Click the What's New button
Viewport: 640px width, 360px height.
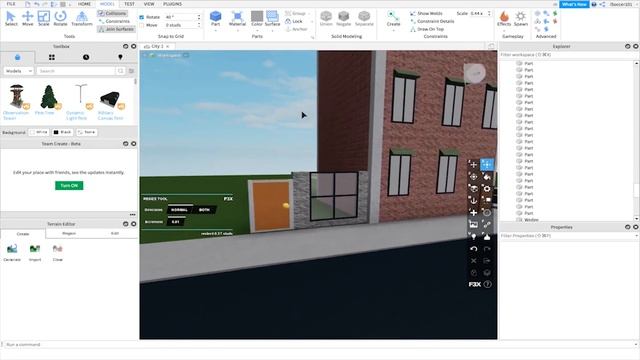tap(574, 4)
